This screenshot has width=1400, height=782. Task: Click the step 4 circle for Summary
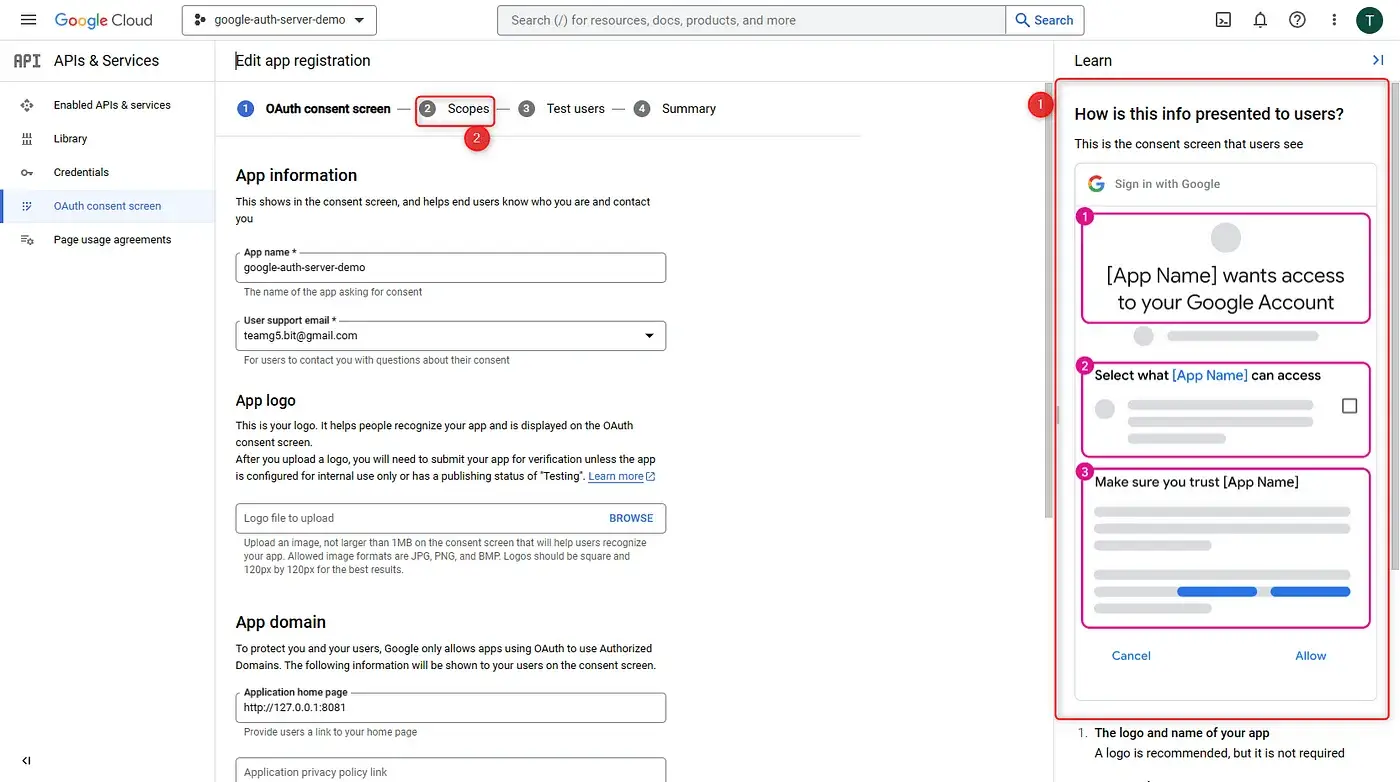[642, 109]
